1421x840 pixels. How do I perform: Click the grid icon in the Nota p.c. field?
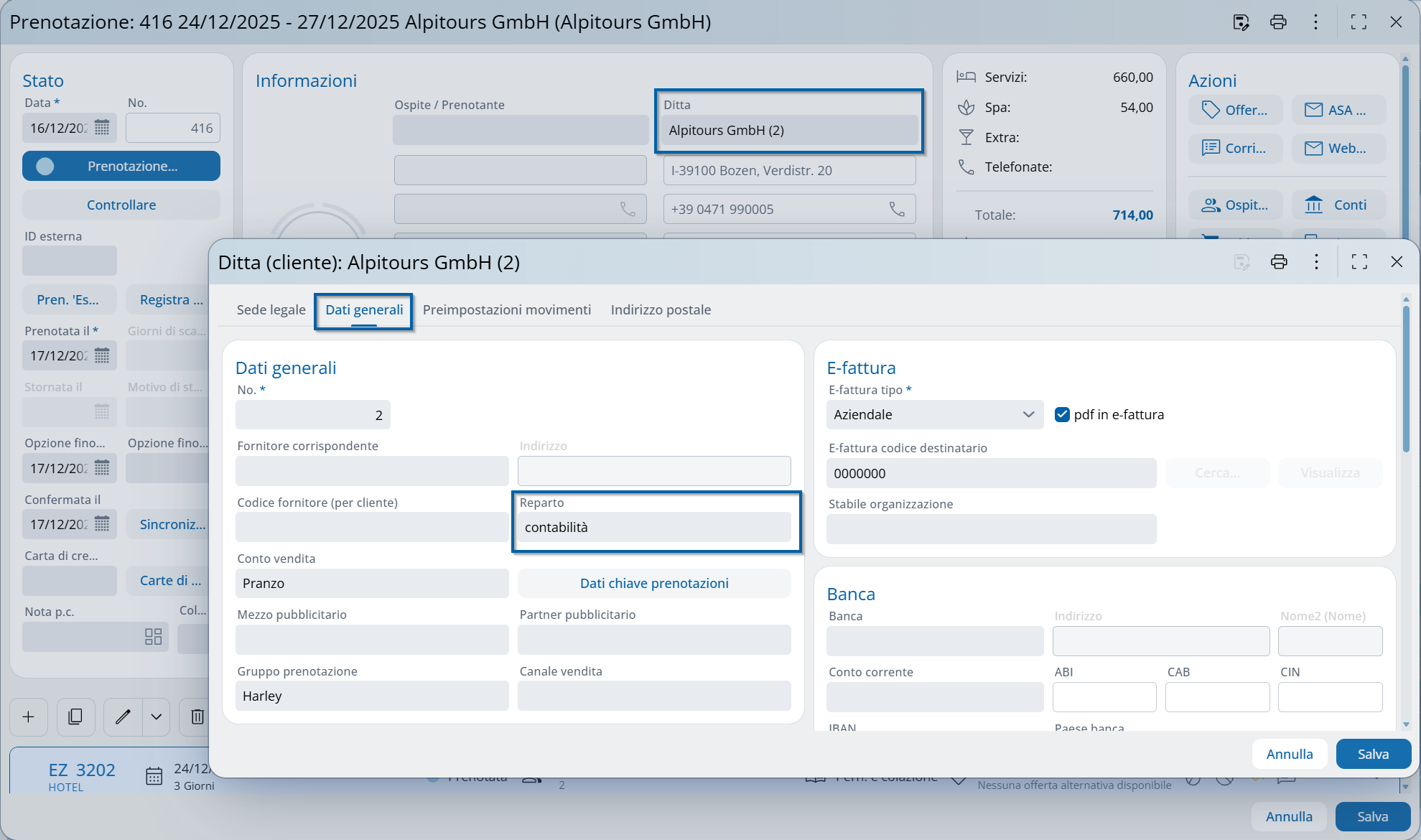153,637
